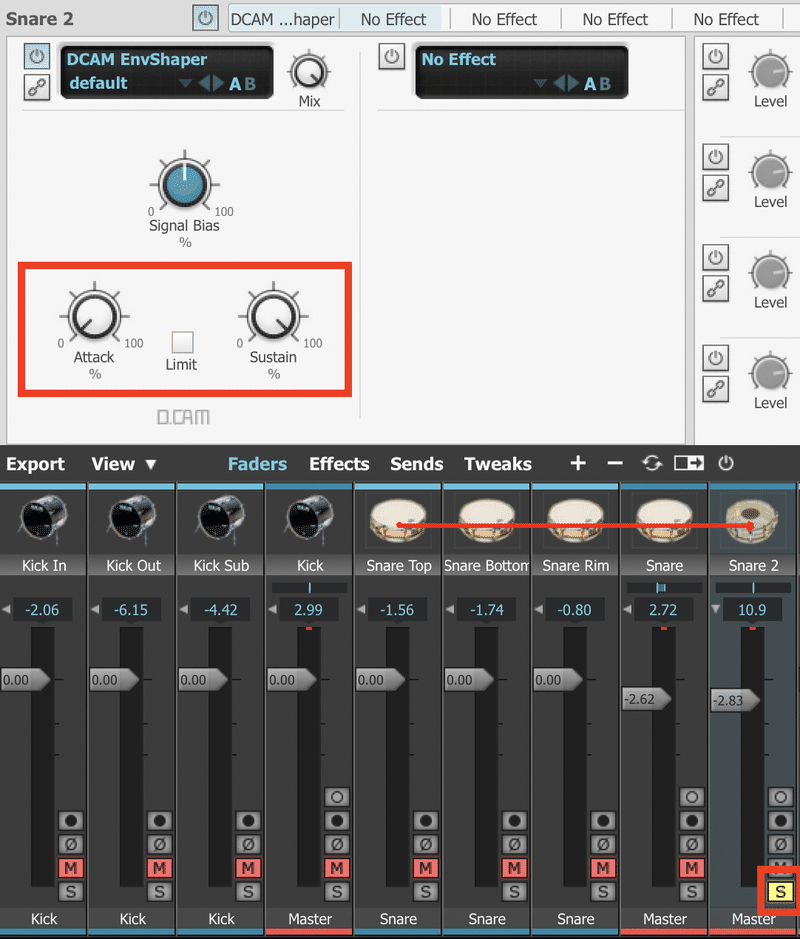Viewport: 800px width, 939px height.
Task: Open the No Effect slot preset dropdown arrow
Action: coord(540,83)
